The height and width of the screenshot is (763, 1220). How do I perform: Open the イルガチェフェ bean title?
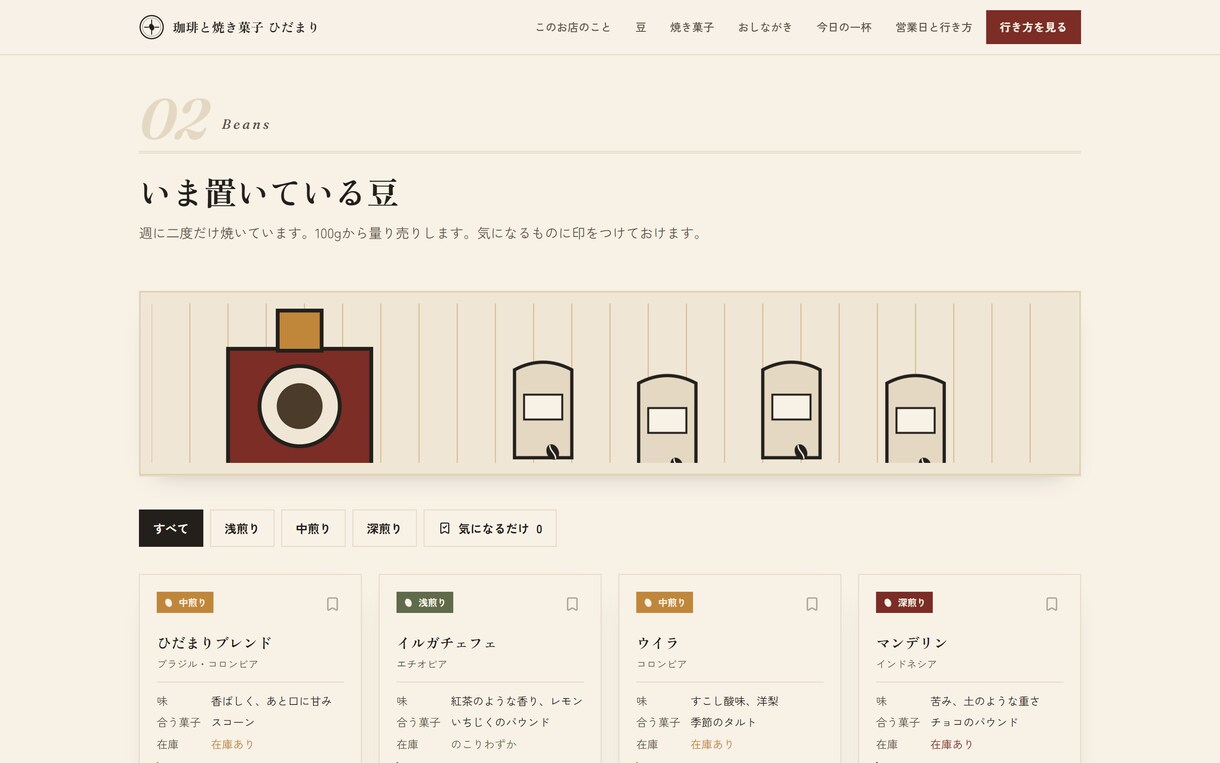pos(447,642)
